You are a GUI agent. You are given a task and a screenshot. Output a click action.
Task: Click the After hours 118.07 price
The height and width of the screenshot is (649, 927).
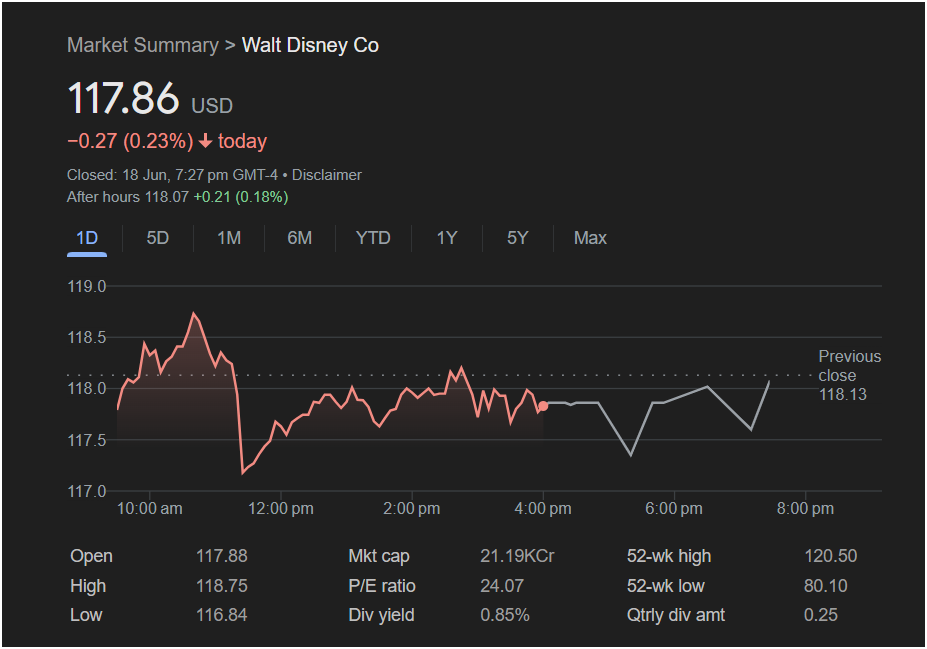(x=128, y=197)
